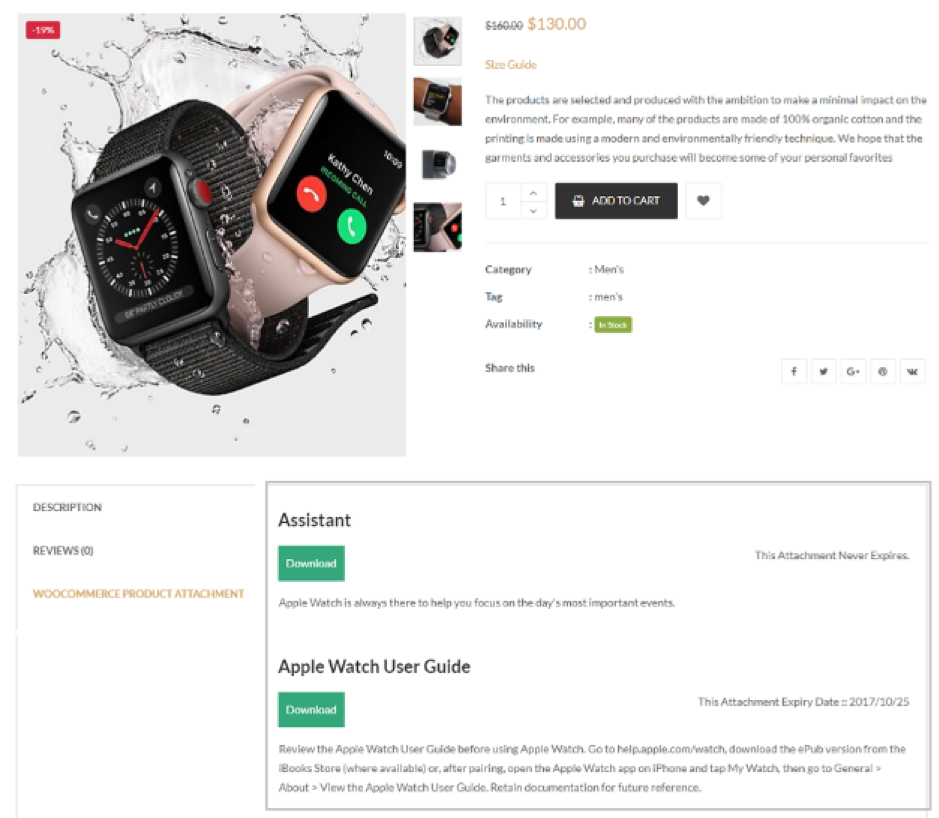Open the Men's category link

pos(609,269)
